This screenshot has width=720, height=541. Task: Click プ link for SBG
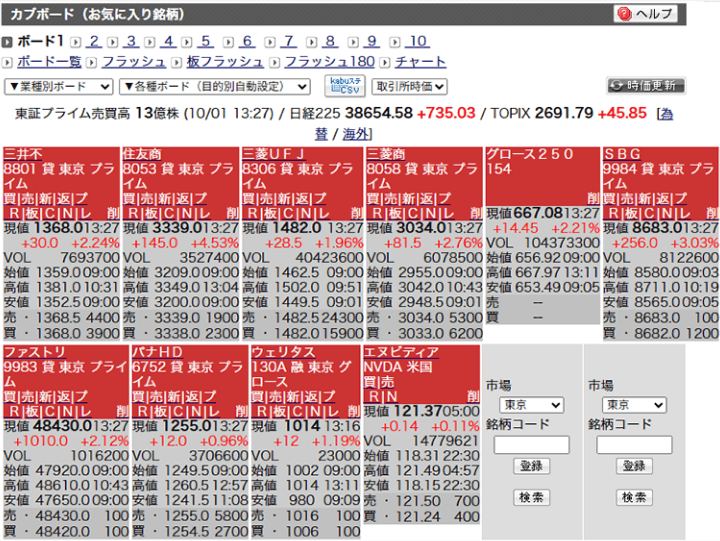pos(681,198)
